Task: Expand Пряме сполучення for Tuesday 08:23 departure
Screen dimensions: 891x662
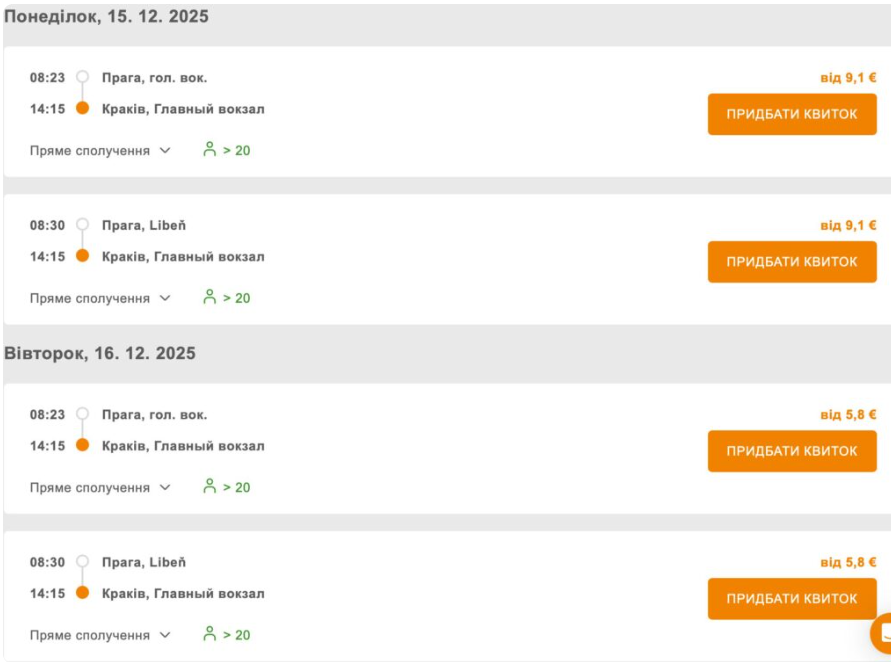Action: tap(100, 487)
